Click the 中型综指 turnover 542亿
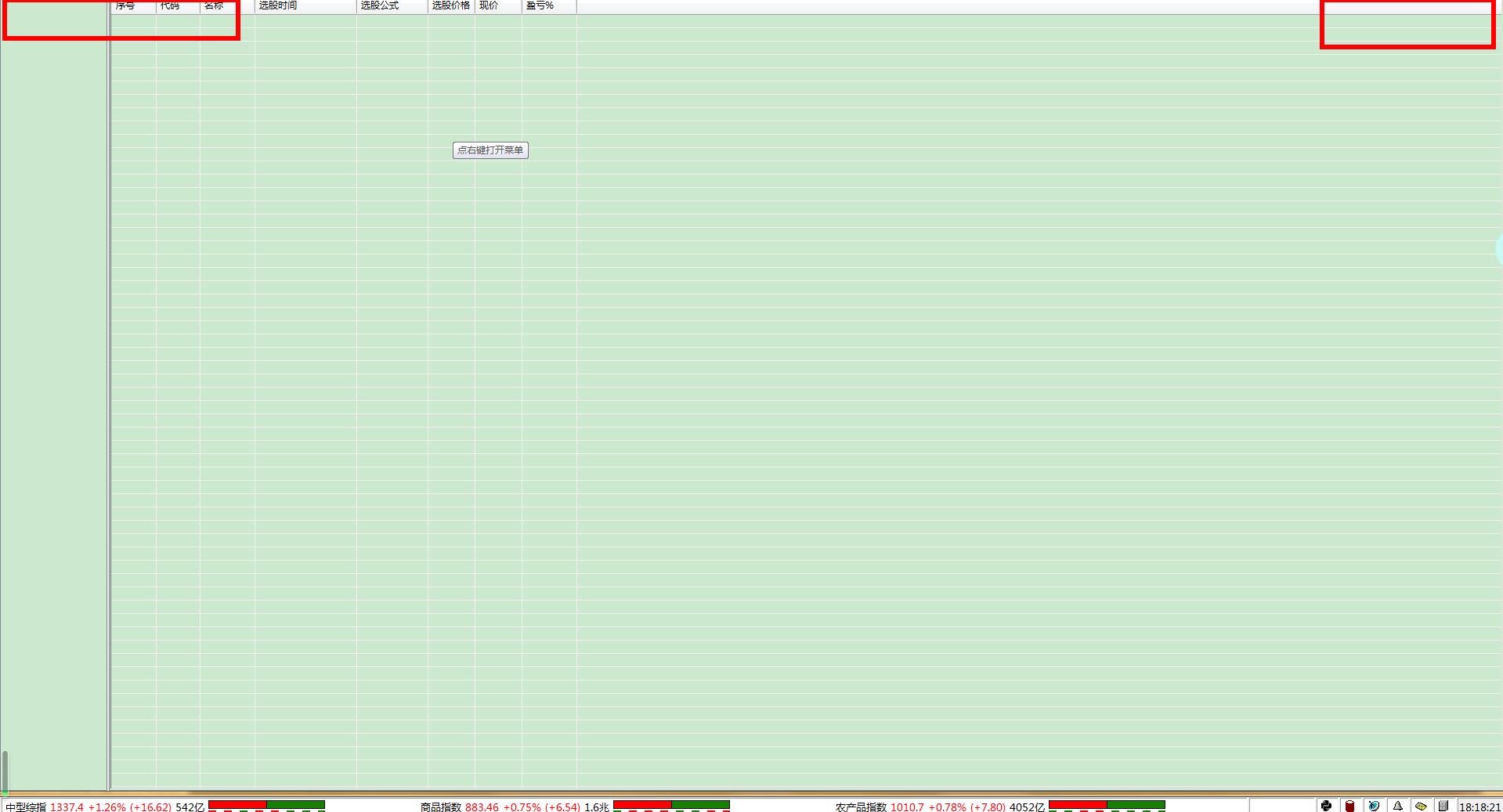 point(190,807)
